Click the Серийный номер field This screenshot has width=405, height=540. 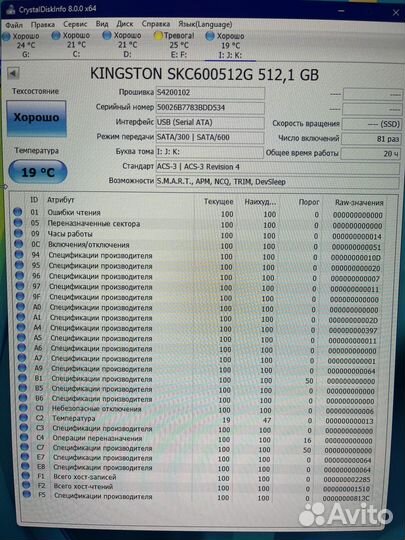pyautogui.click(x=210, y=107)
